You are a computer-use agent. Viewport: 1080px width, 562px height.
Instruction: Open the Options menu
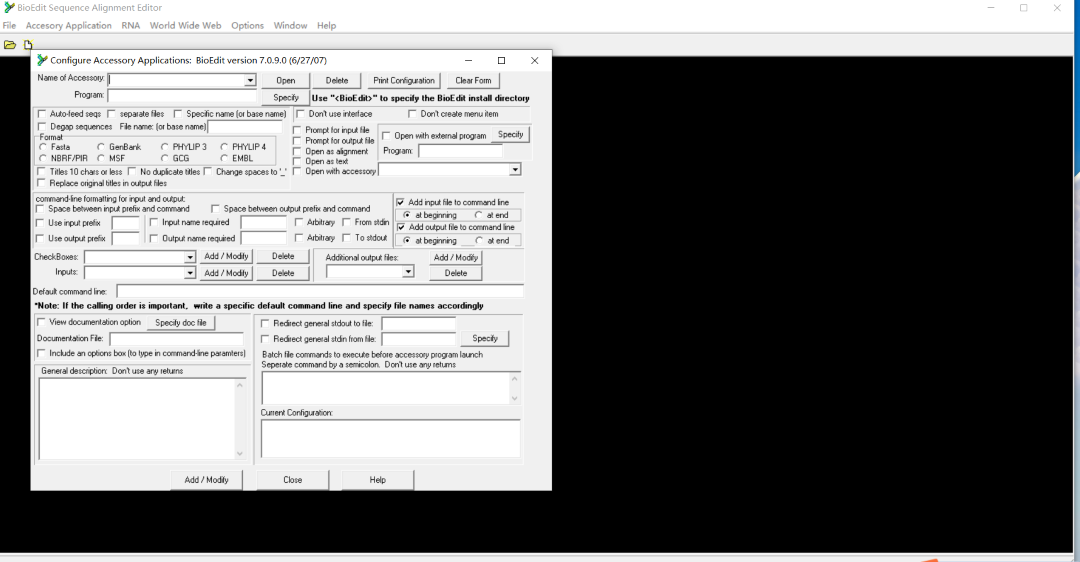247,25
